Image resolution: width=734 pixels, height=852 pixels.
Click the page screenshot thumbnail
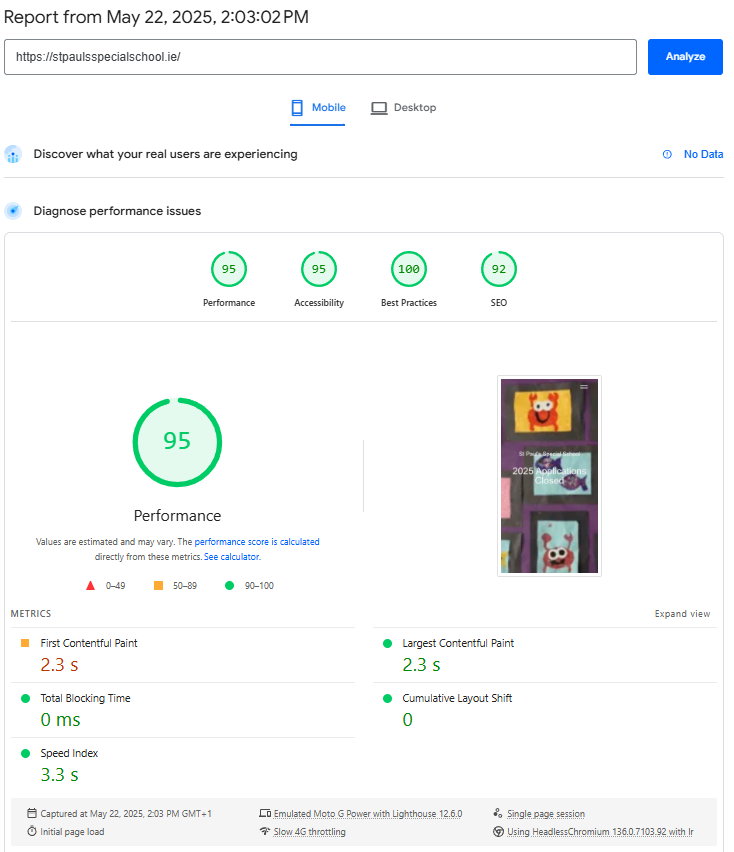[549, 476]
